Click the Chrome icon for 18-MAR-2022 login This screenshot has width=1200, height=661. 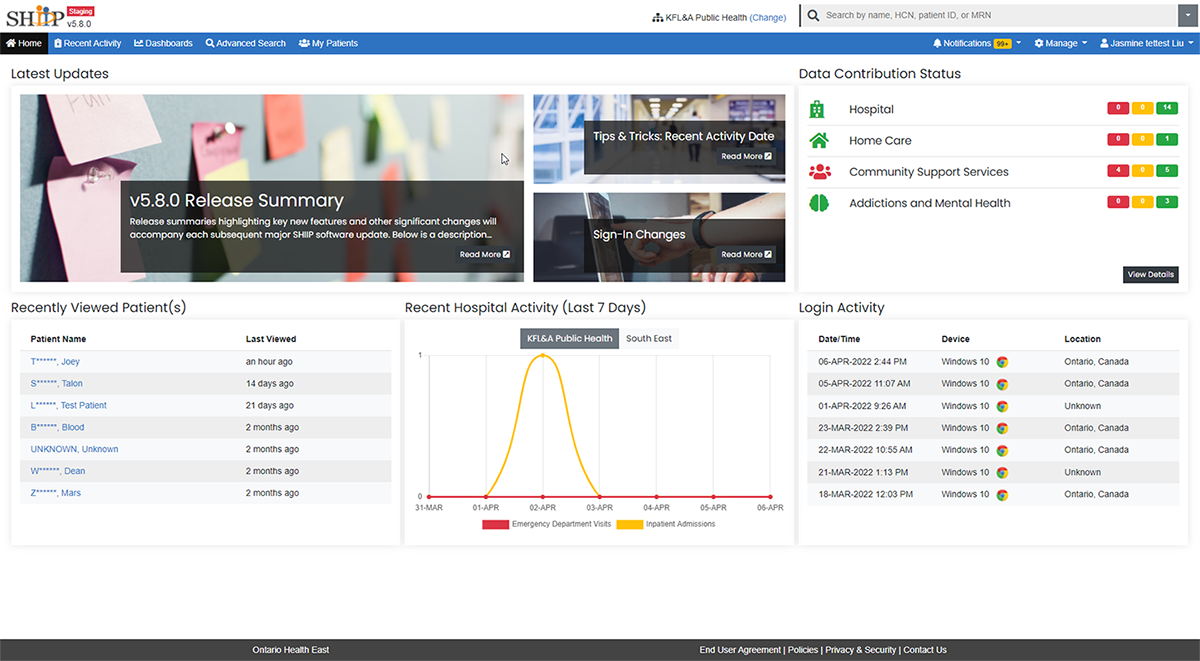1002,494
